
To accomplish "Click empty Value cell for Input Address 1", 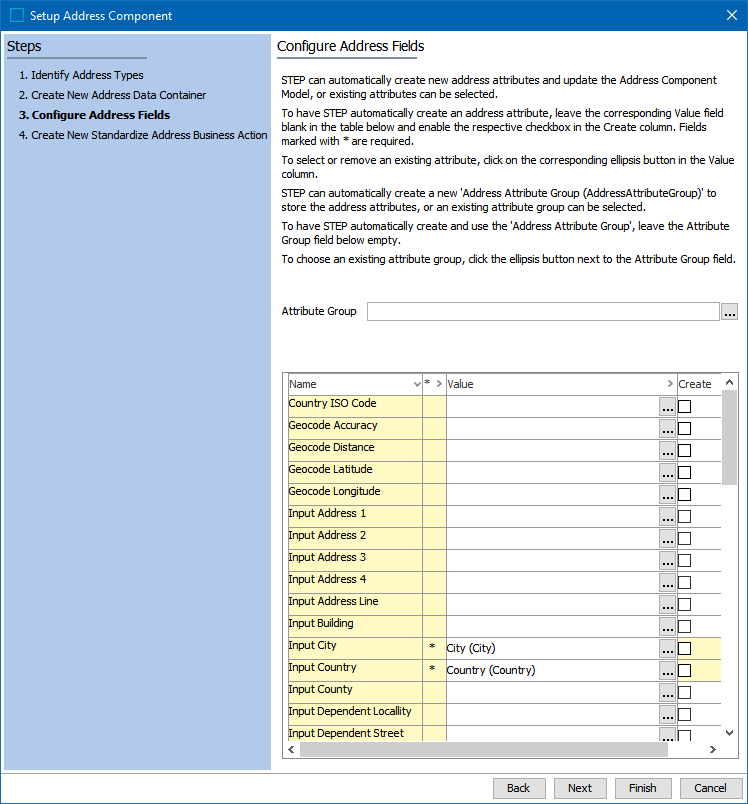I will click(552, 517).
